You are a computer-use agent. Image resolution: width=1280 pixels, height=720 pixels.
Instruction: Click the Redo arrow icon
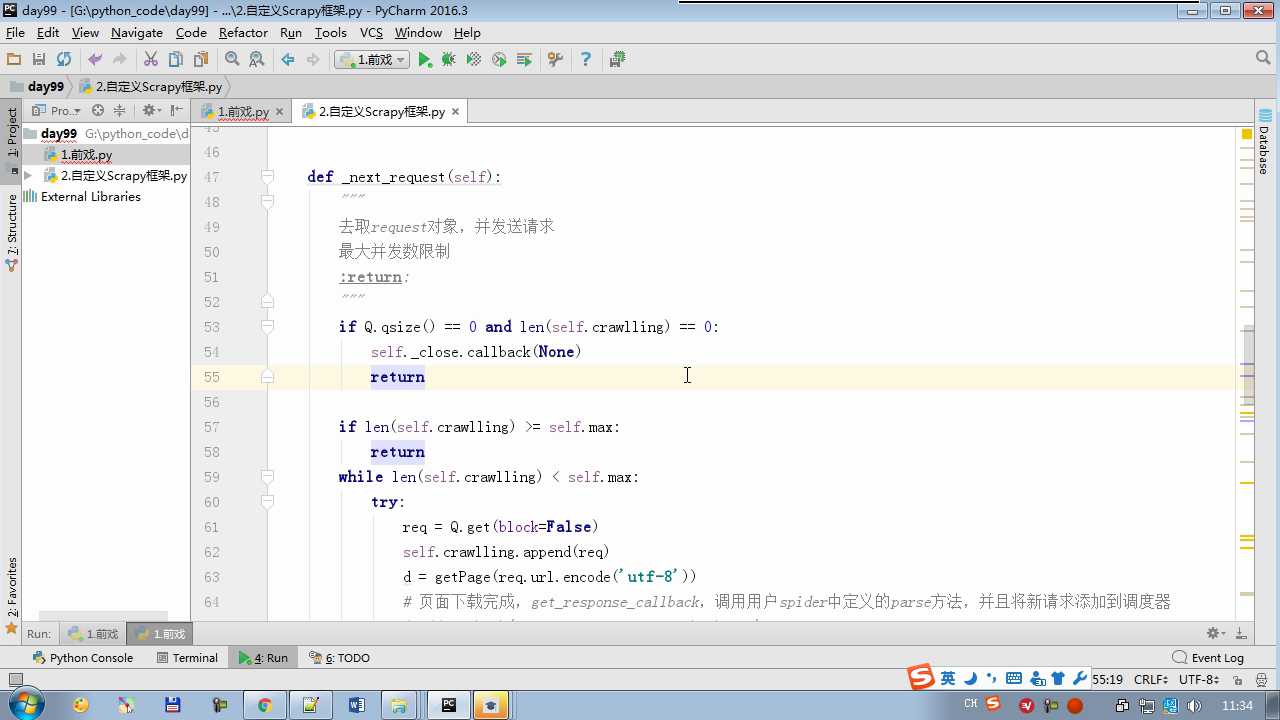click(120, 60)
